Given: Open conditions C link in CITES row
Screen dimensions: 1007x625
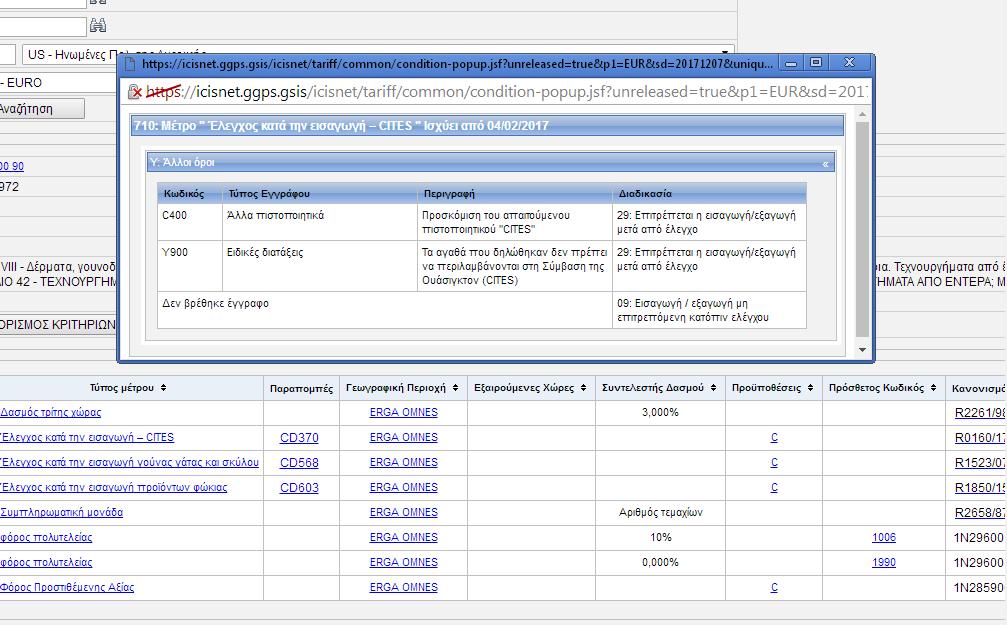Looking at the screenshot, I should [x=774, y=437].
